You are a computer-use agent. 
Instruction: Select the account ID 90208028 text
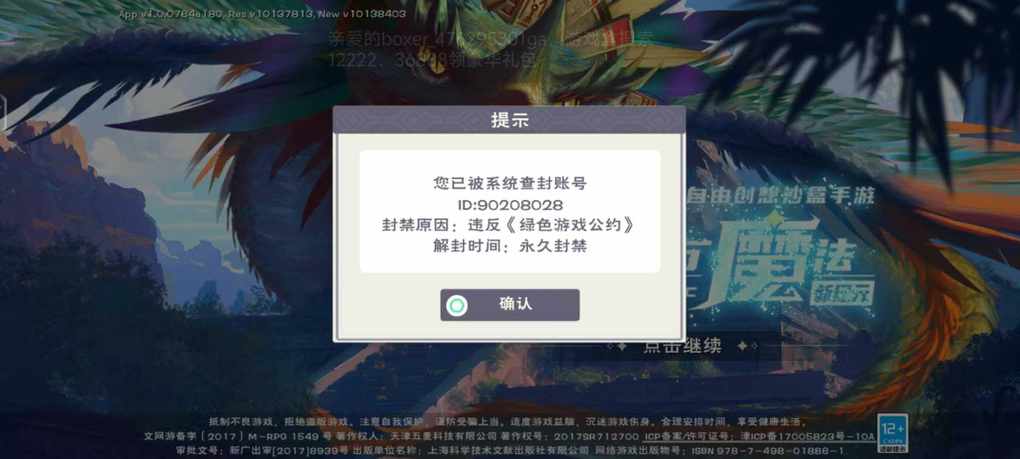[510, 205]
